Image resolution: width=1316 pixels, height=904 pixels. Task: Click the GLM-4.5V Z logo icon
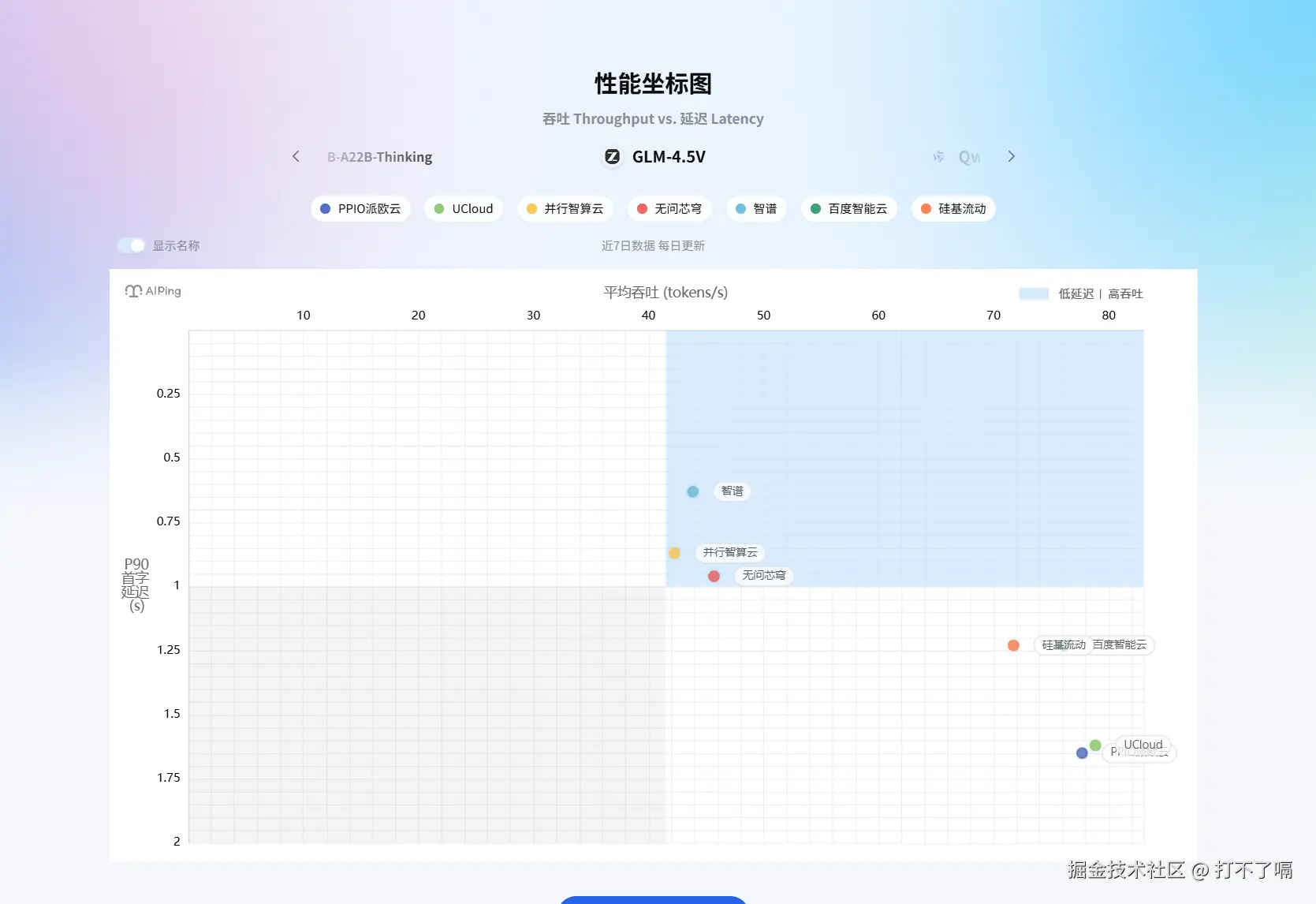[x=612, y=157]
